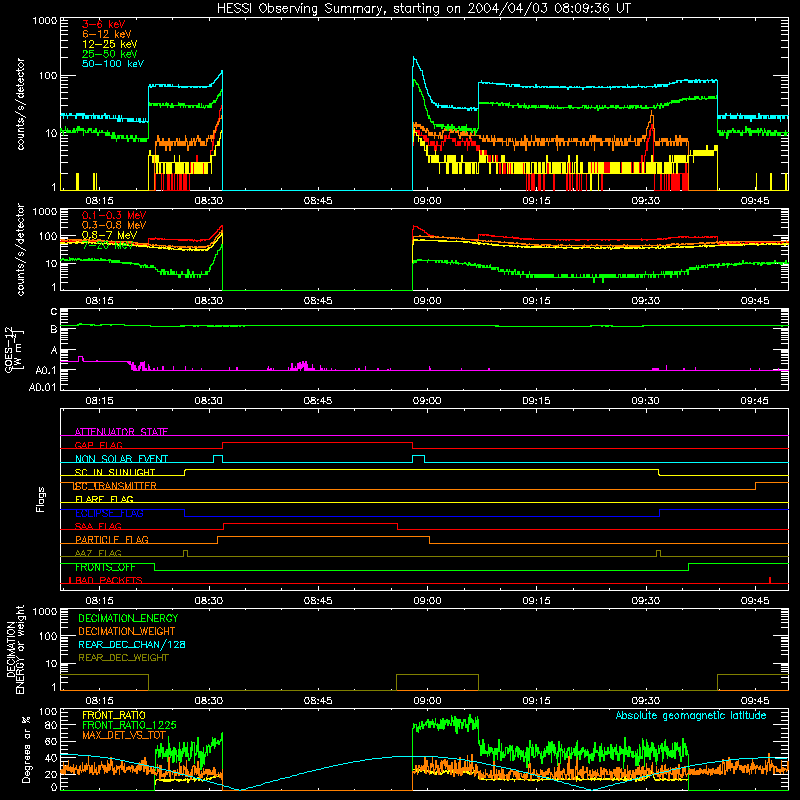This screenshot has height=800, width=800.
Task: Click the MAX_DET_VS_TOT legend label
Action: point(124,735)
